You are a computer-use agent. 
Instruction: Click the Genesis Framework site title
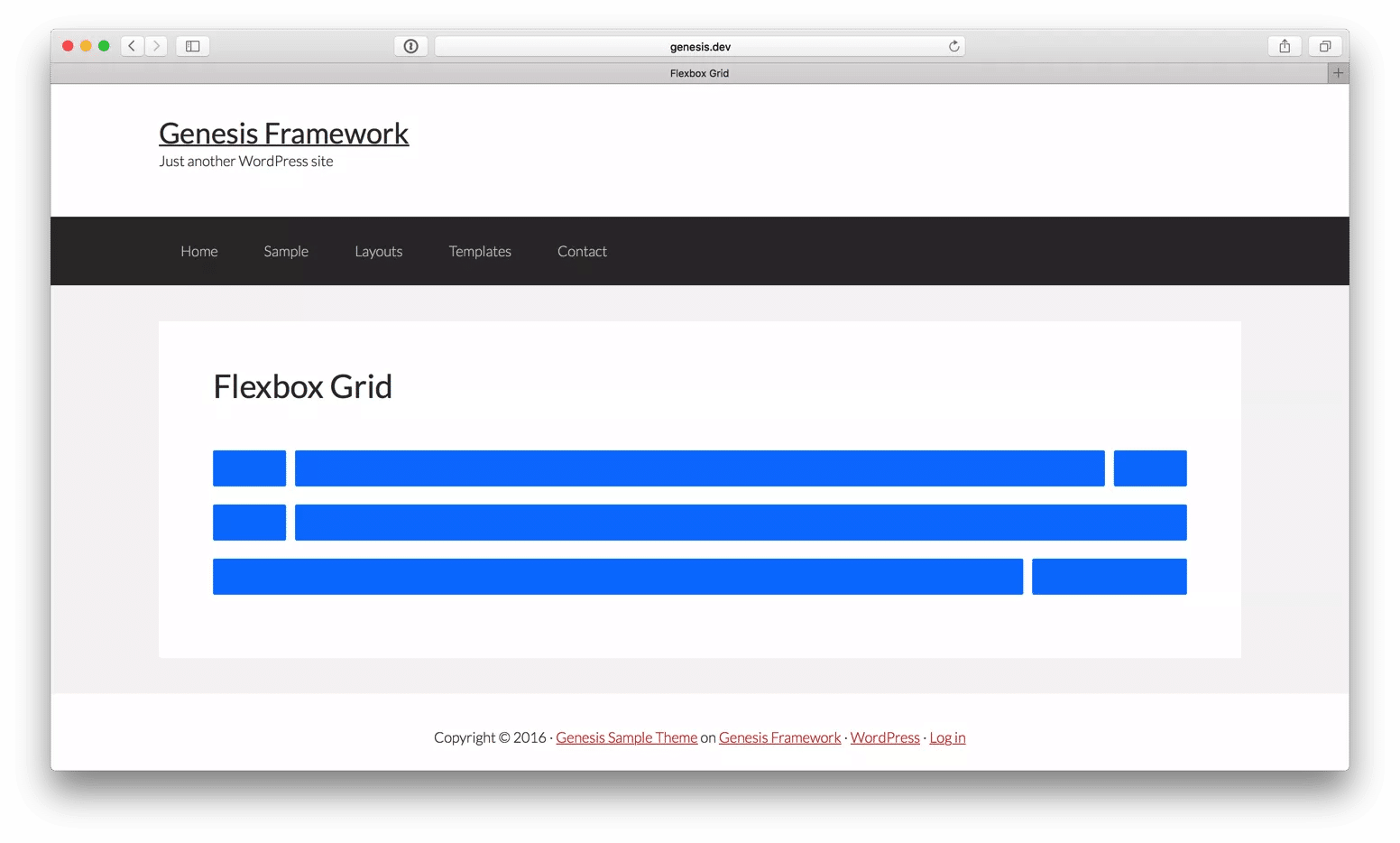point(283,134)
